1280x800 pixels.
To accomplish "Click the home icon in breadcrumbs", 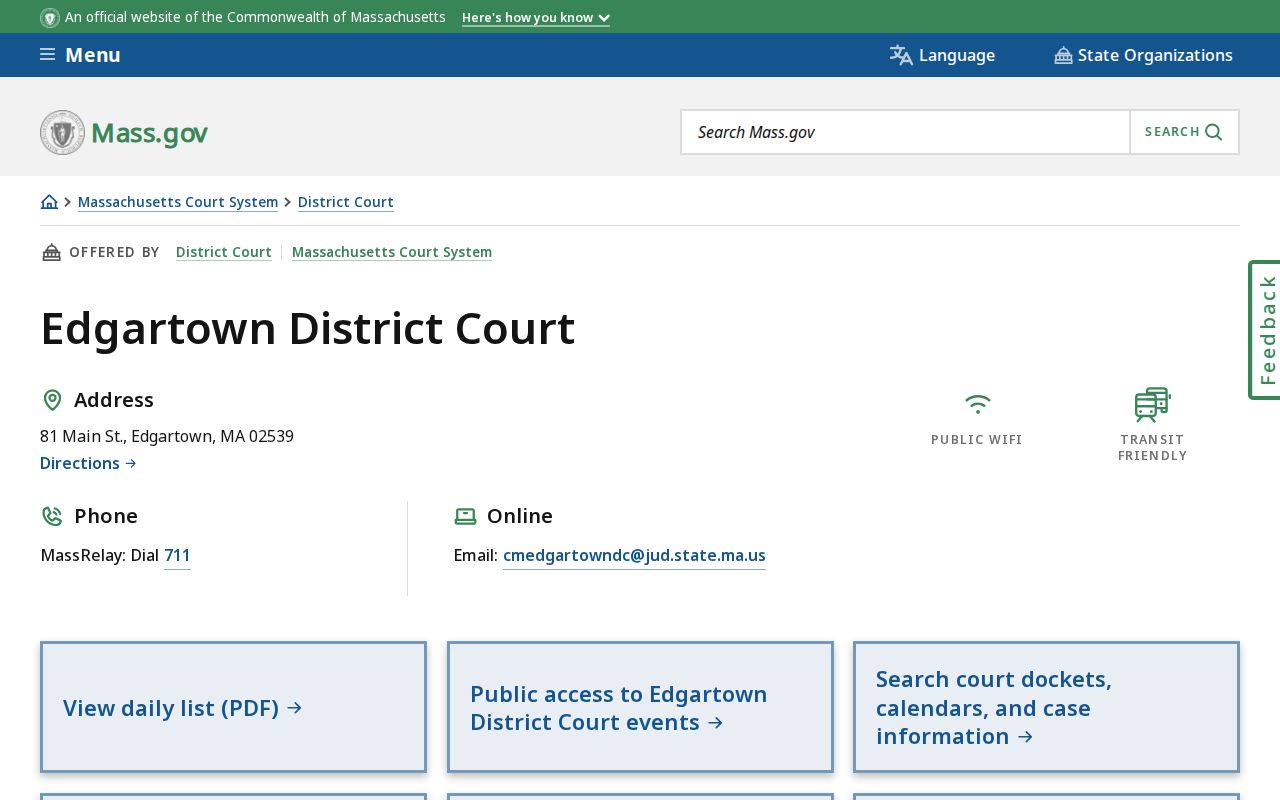I will pos(49,202).
